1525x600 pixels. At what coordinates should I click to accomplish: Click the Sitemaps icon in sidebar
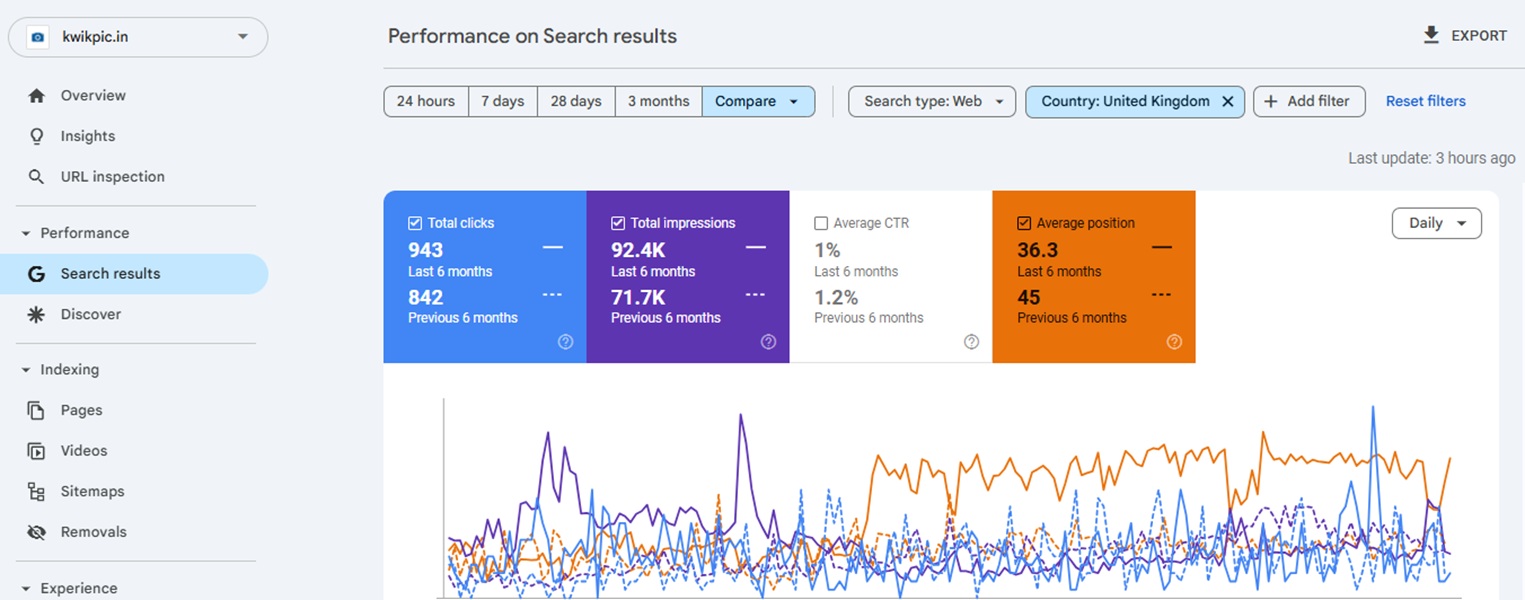pos(37,492)
